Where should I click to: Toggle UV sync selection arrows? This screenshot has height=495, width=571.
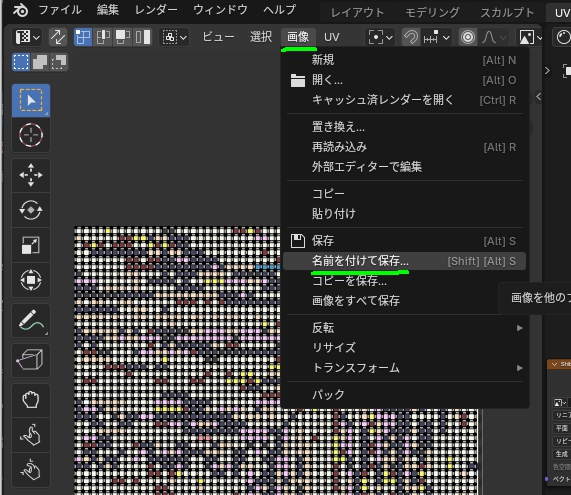tap(58, 37)
